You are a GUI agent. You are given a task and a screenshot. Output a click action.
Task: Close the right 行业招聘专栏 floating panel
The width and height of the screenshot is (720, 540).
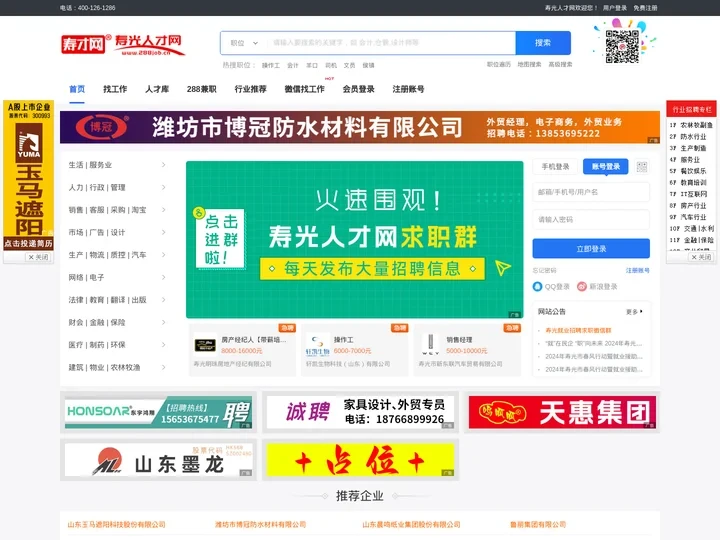coord(701,257)
